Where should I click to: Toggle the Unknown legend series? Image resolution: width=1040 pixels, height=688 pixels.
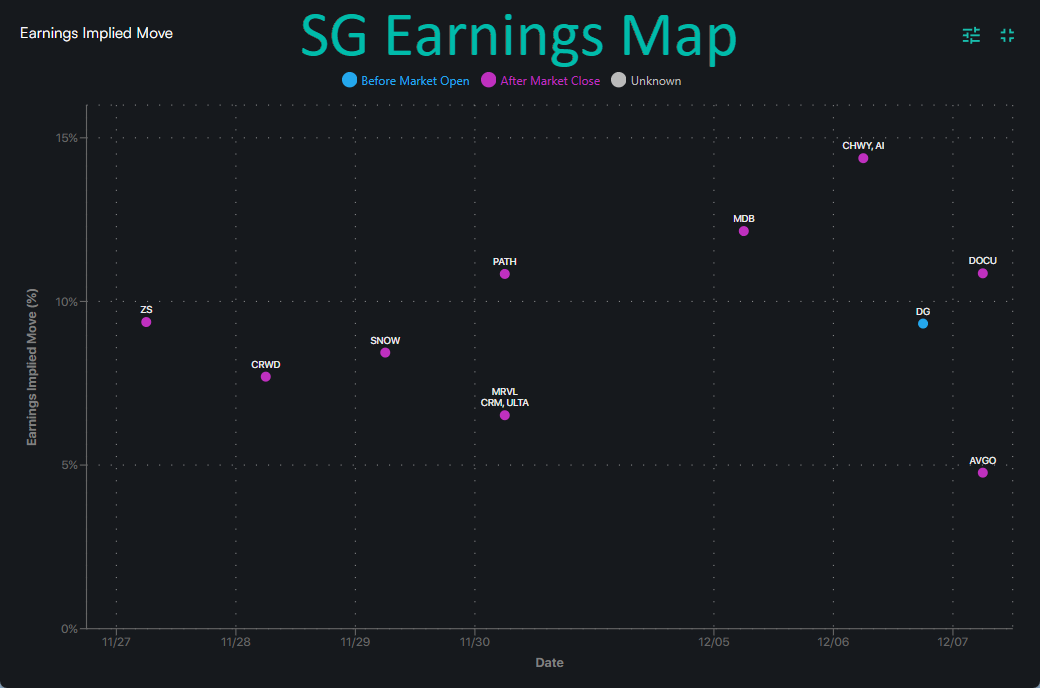647,80
